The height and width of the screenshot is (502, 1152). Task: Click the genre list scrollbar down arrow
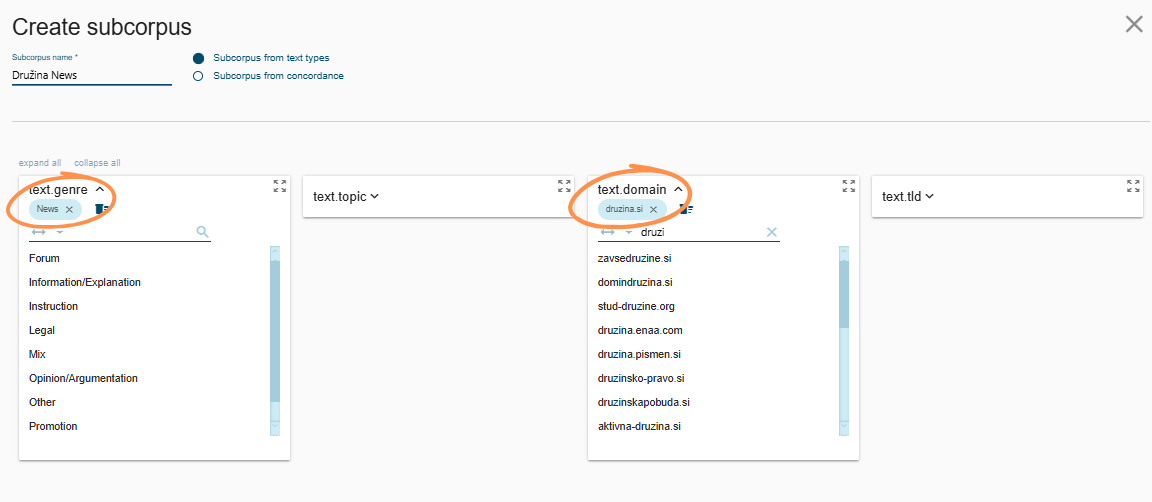pos(275,426)
